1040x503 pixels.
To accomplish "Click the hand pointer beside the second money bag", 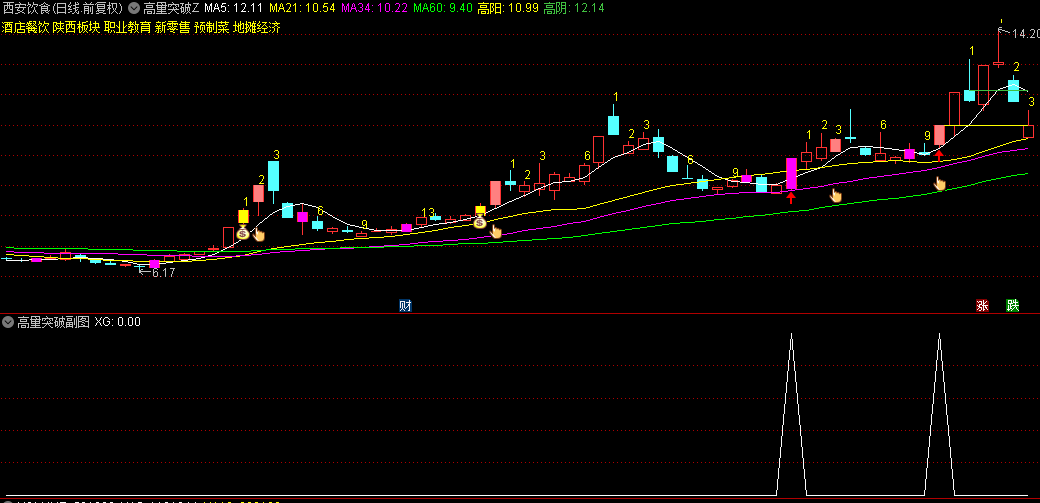I will (x=496, y=232).
